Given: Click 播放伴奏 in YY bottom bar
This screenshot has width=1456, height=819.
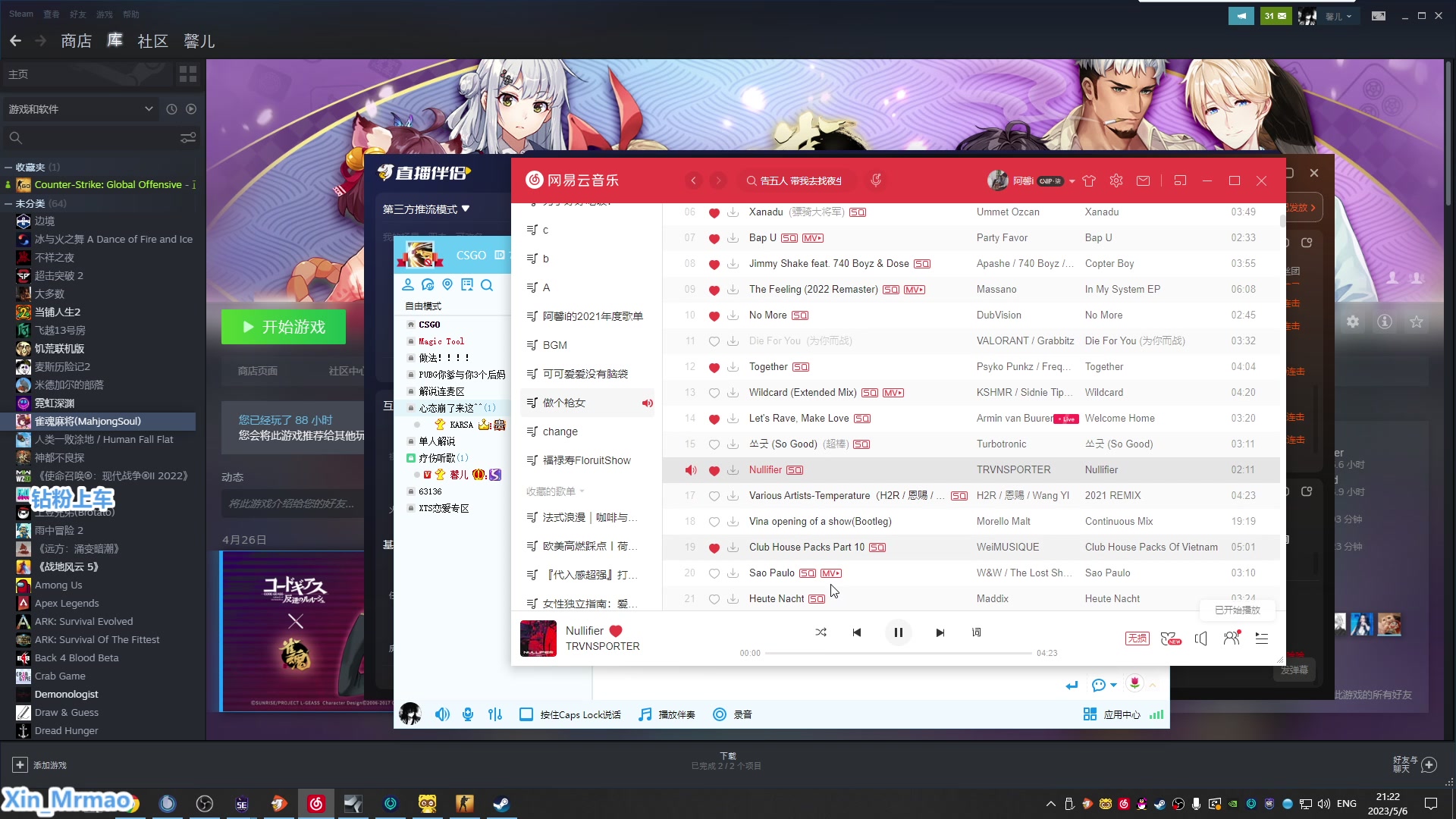Looking at the screenshot, I should coord(667,714).
